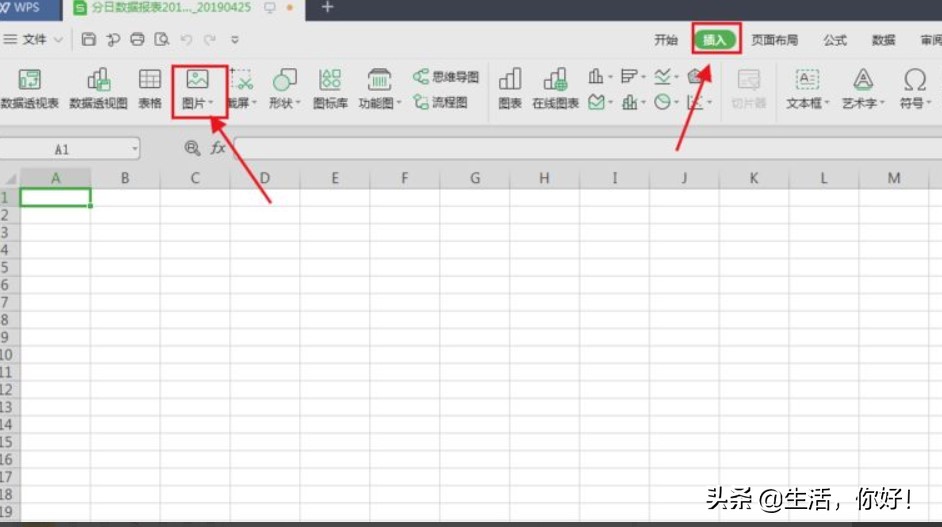Screen dimensions: 942x527
Task: Open the 文件 menu dropdown arrow
Action: coord(58,40)
